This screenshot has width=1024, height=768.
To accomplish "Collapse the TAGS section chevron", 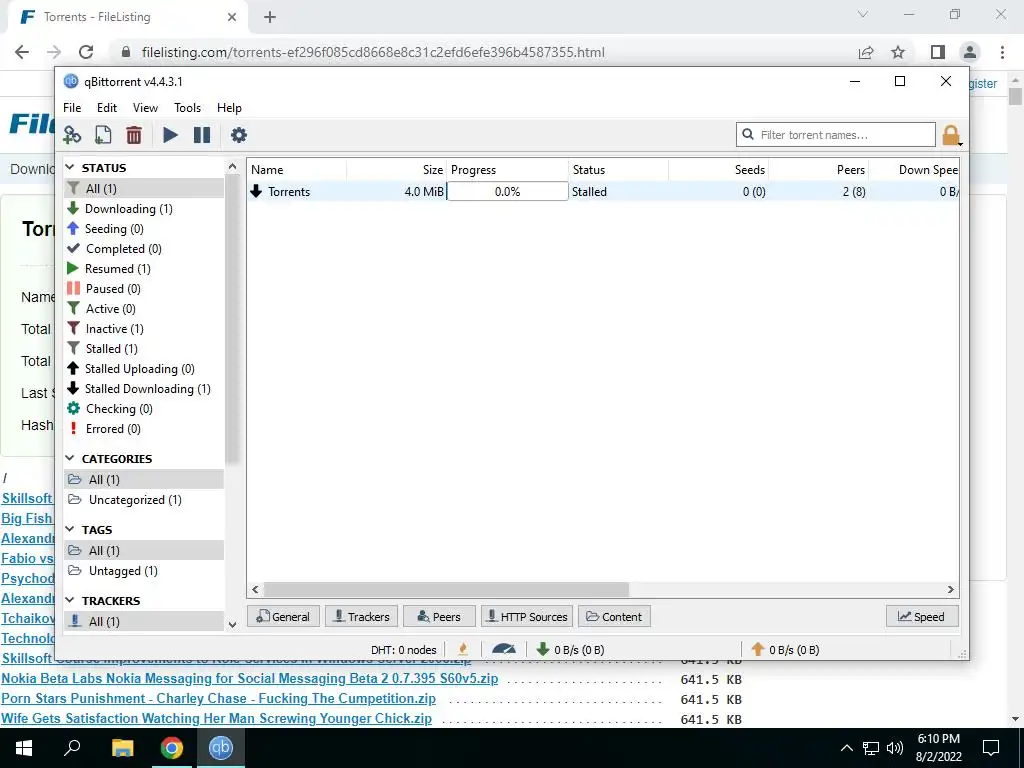I will click(71, 530).
